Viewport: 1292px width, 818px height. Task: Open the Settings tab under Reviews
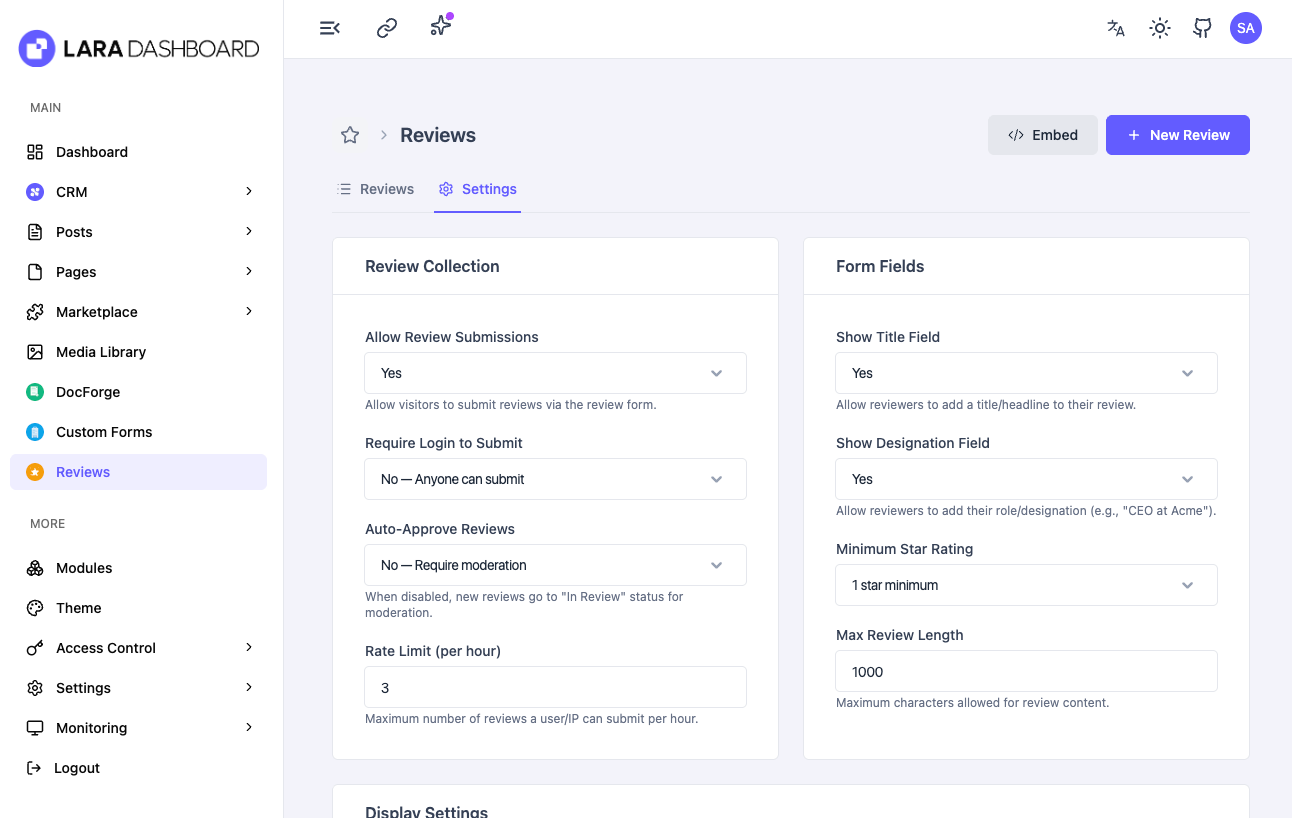pyautogui.click(x=477, y=188)
